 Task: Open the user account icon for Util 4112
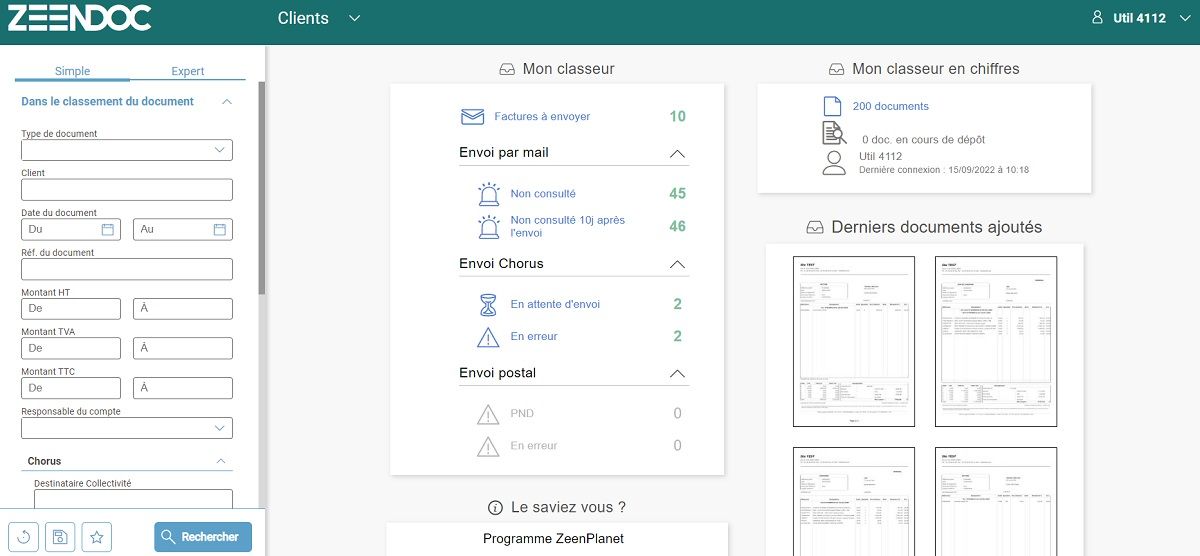[1097, 18]
